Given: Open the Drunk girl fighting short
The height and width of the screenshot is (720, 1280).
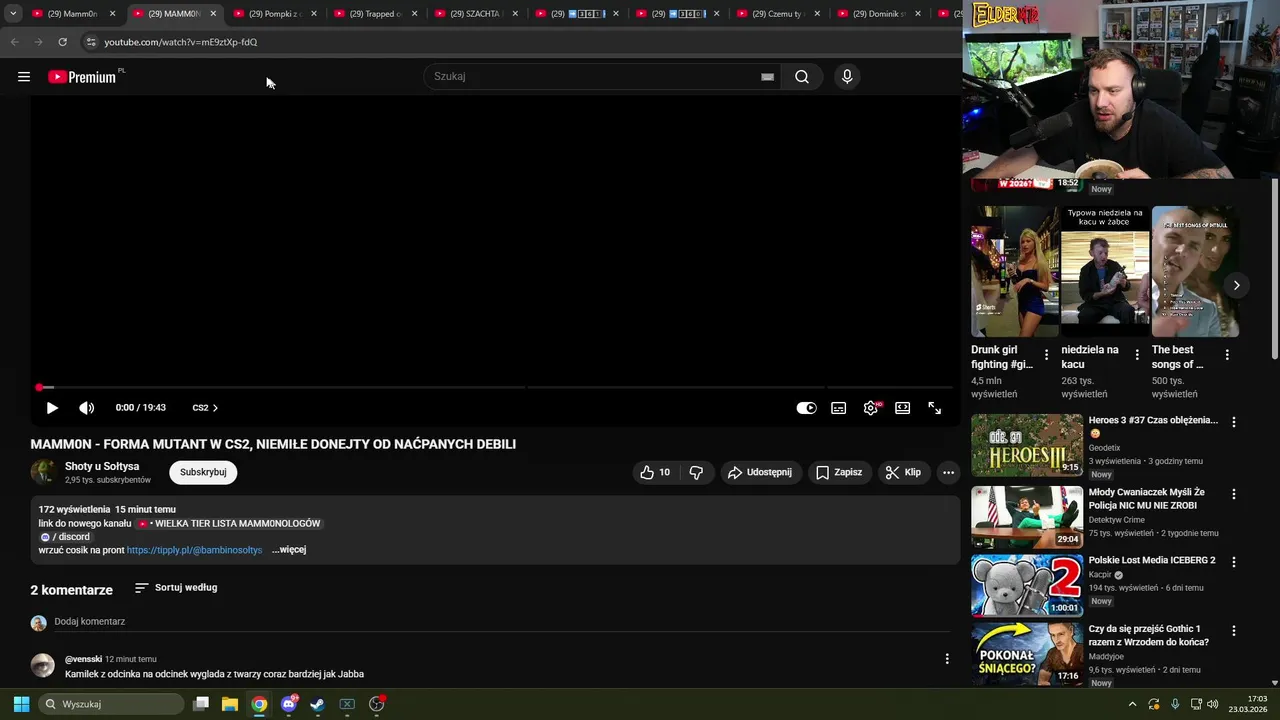Looking at the screenshot, I should tap(1015, 271).
